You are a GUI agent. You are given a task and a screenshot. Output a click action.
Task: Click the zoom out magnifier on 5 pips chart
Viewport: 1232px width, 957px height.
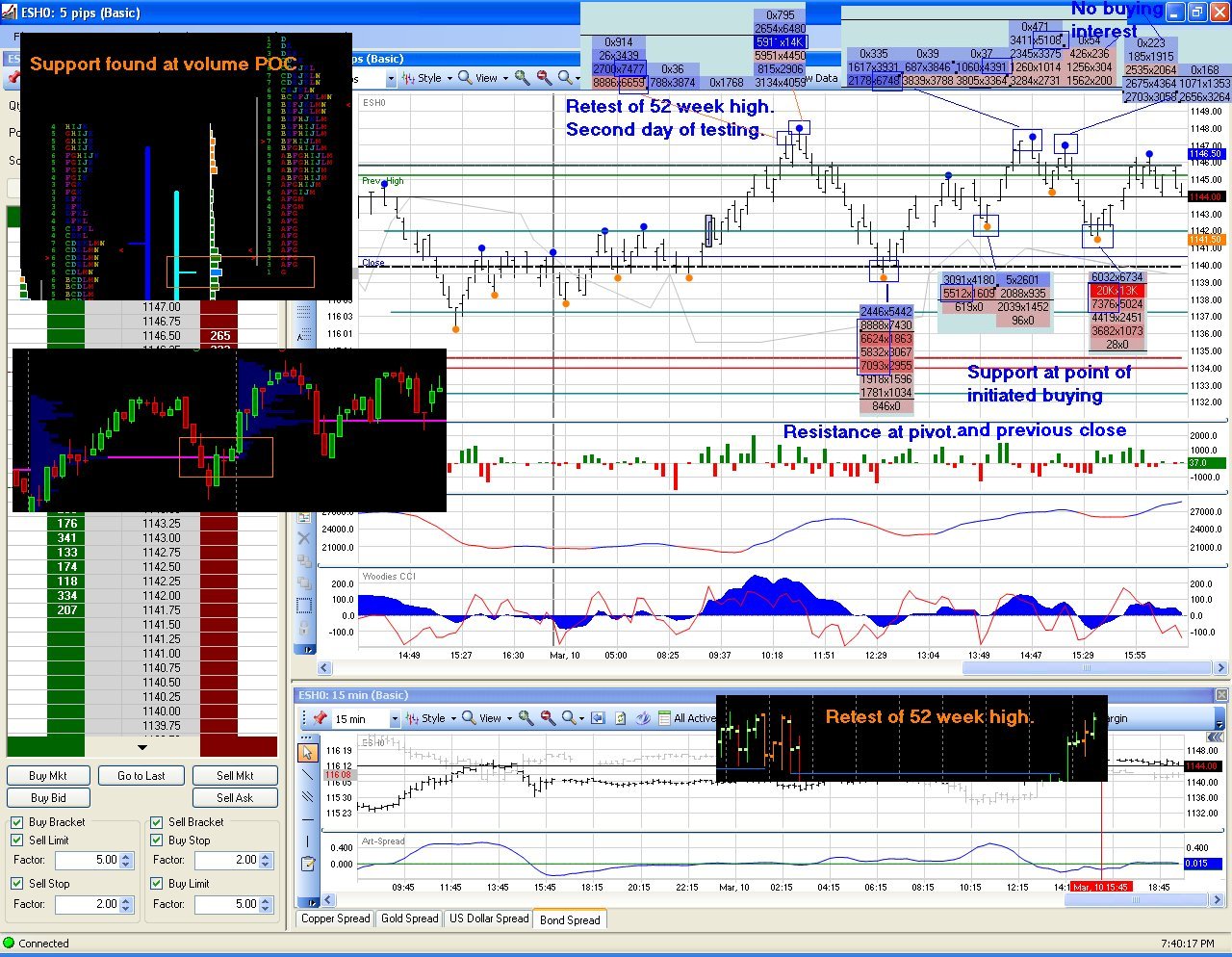point(545,78)
